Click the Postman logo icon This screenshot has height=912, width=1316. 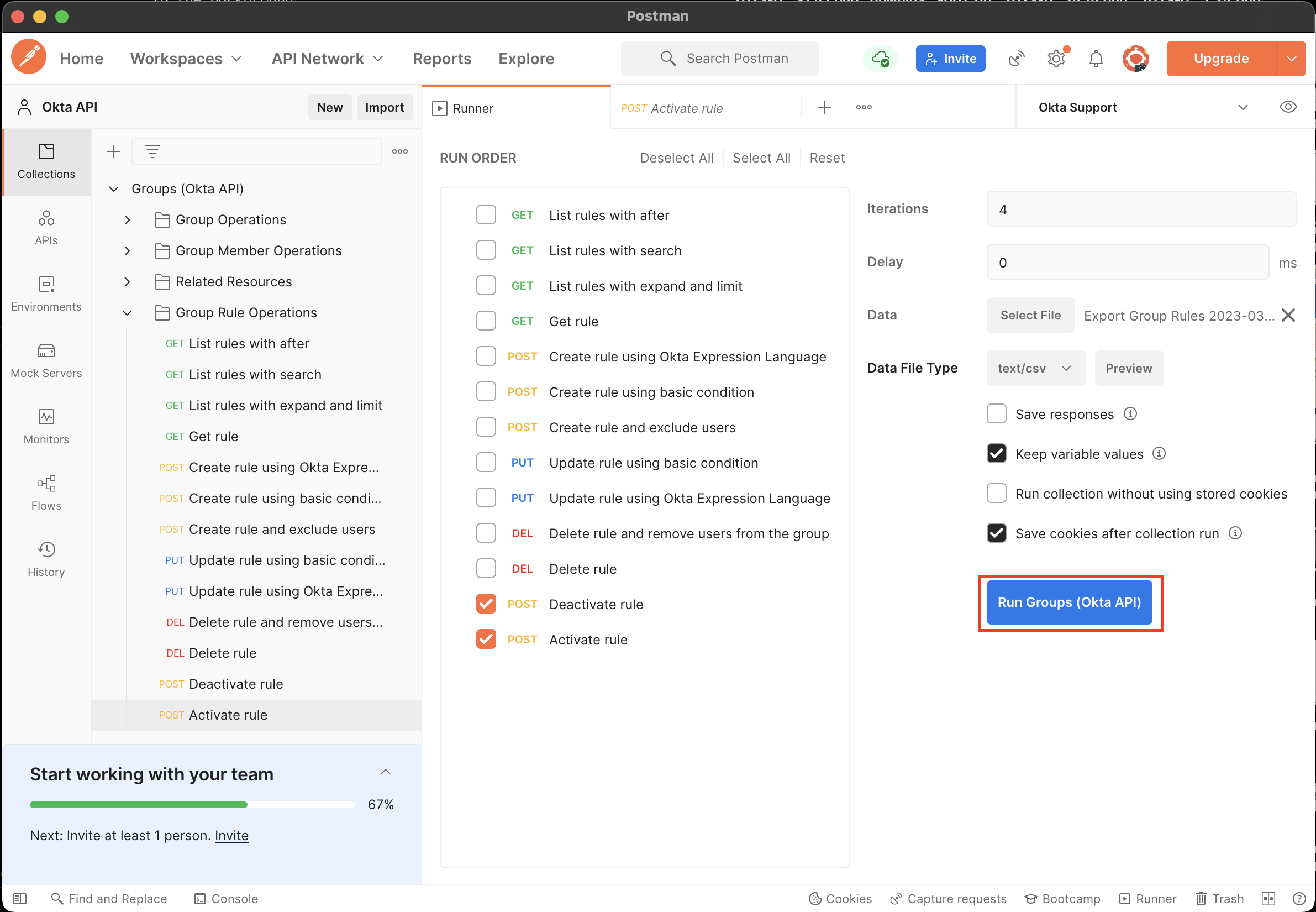(29, 57)
